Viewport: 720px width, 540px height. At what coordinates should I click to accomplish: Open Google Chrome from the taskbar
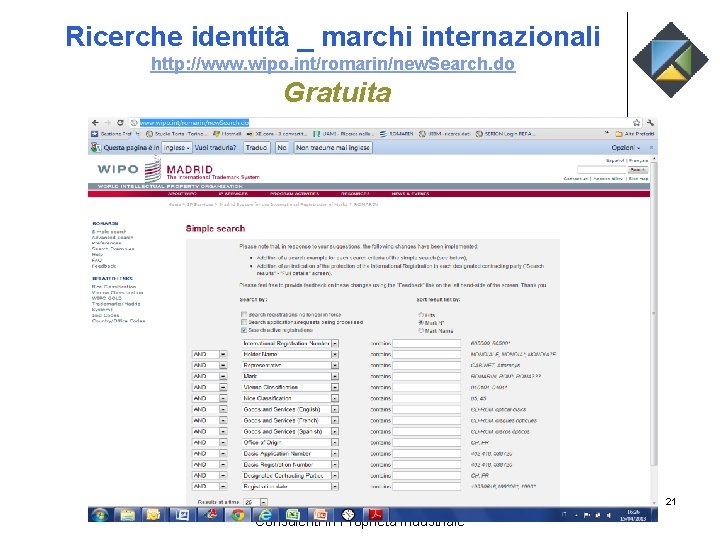[x=237, y=515]
